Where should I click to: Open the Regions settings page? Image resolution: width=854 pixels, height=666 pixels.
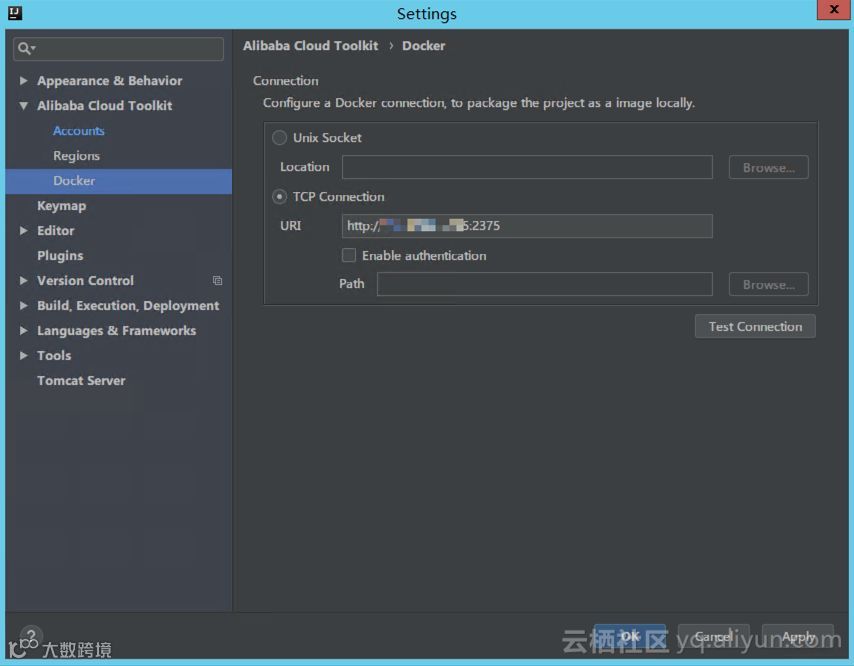76,156
